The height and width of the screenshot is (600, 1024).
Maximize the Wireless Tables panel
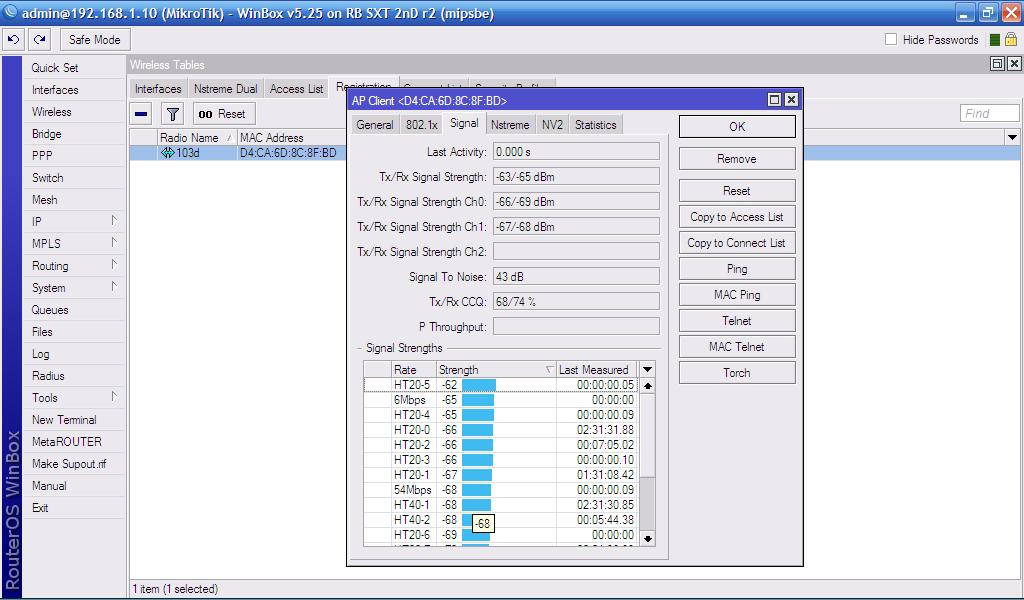(997, 64)
